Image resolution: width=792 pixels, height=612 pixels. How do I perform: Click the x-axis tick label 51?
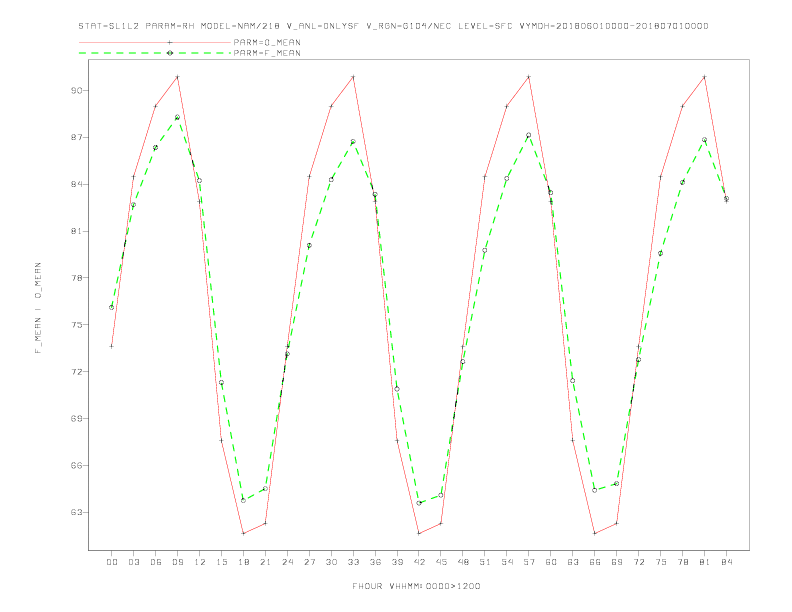click(x=485, y=562)
